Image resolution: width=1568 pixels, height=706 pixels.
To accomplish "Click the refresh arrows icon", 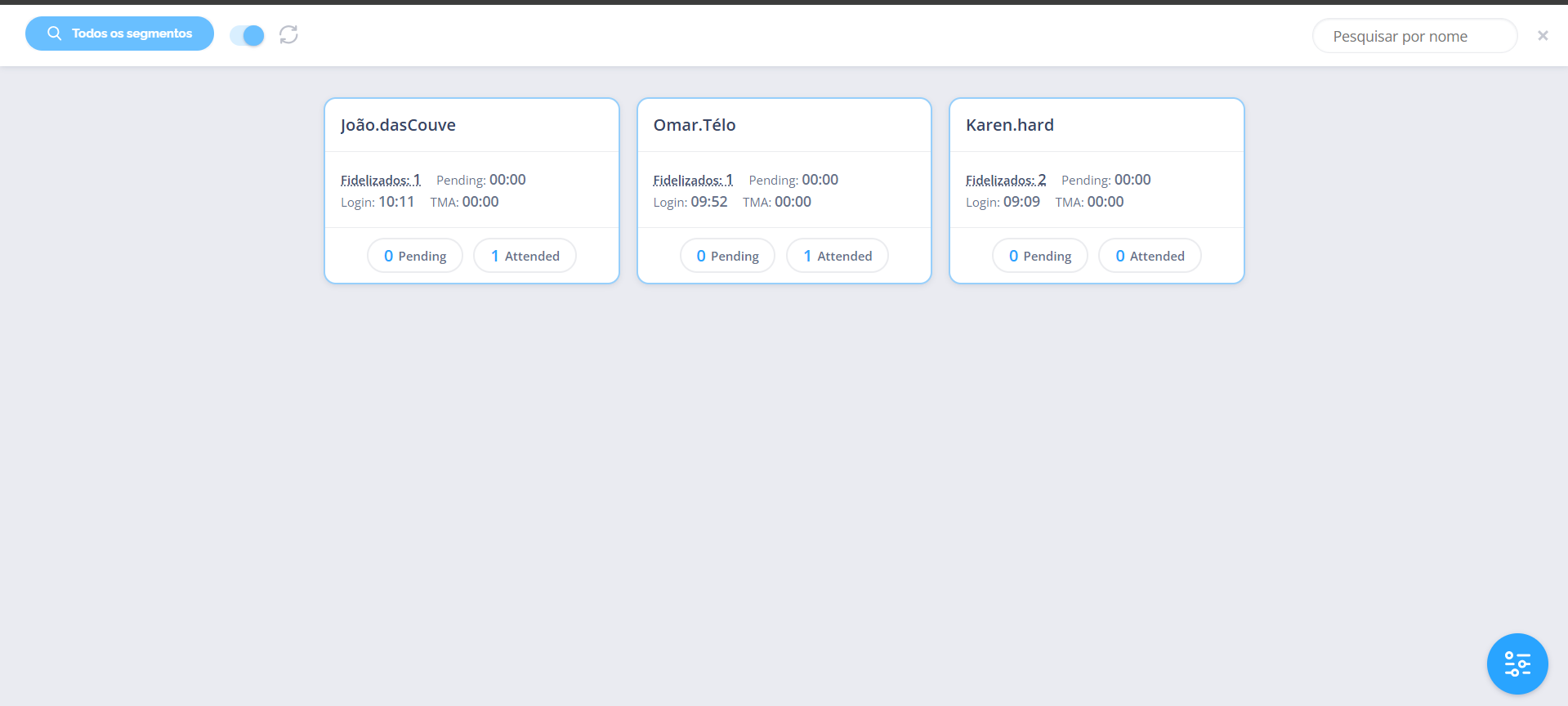I will point(288,34).
